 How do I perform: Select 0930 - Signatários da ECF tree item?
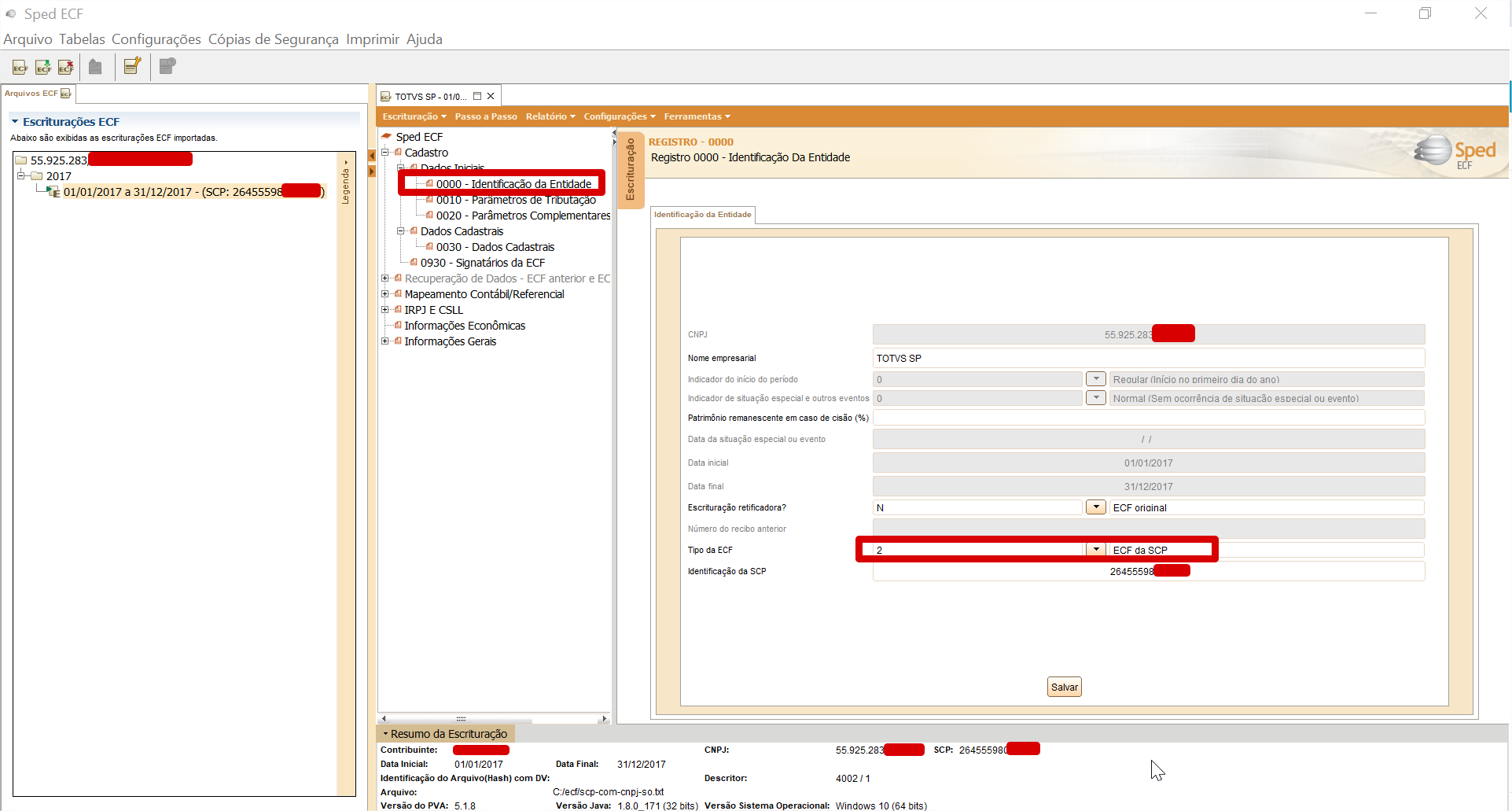tap(483, 263)
